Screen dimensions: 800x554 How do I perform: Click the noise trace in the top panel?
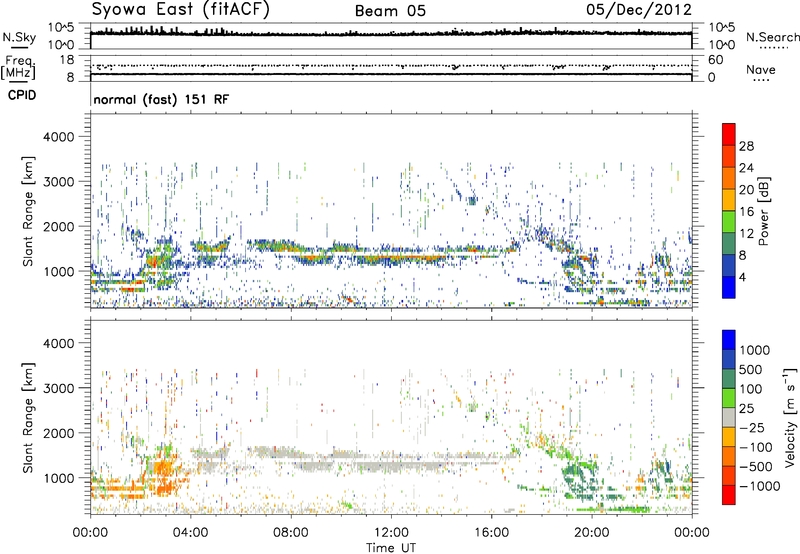[x=391, y=34]
